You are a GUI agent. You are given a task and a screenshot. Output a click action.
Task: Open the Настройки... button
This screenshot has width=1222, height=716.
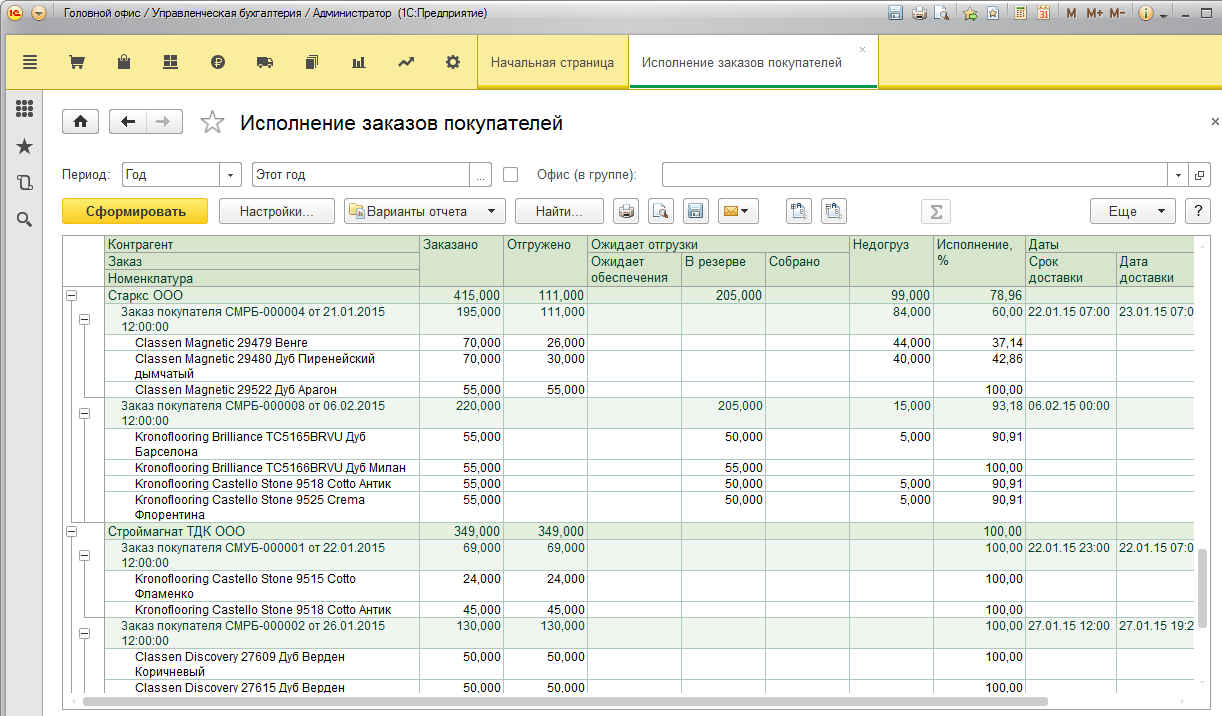click(277, 211)
